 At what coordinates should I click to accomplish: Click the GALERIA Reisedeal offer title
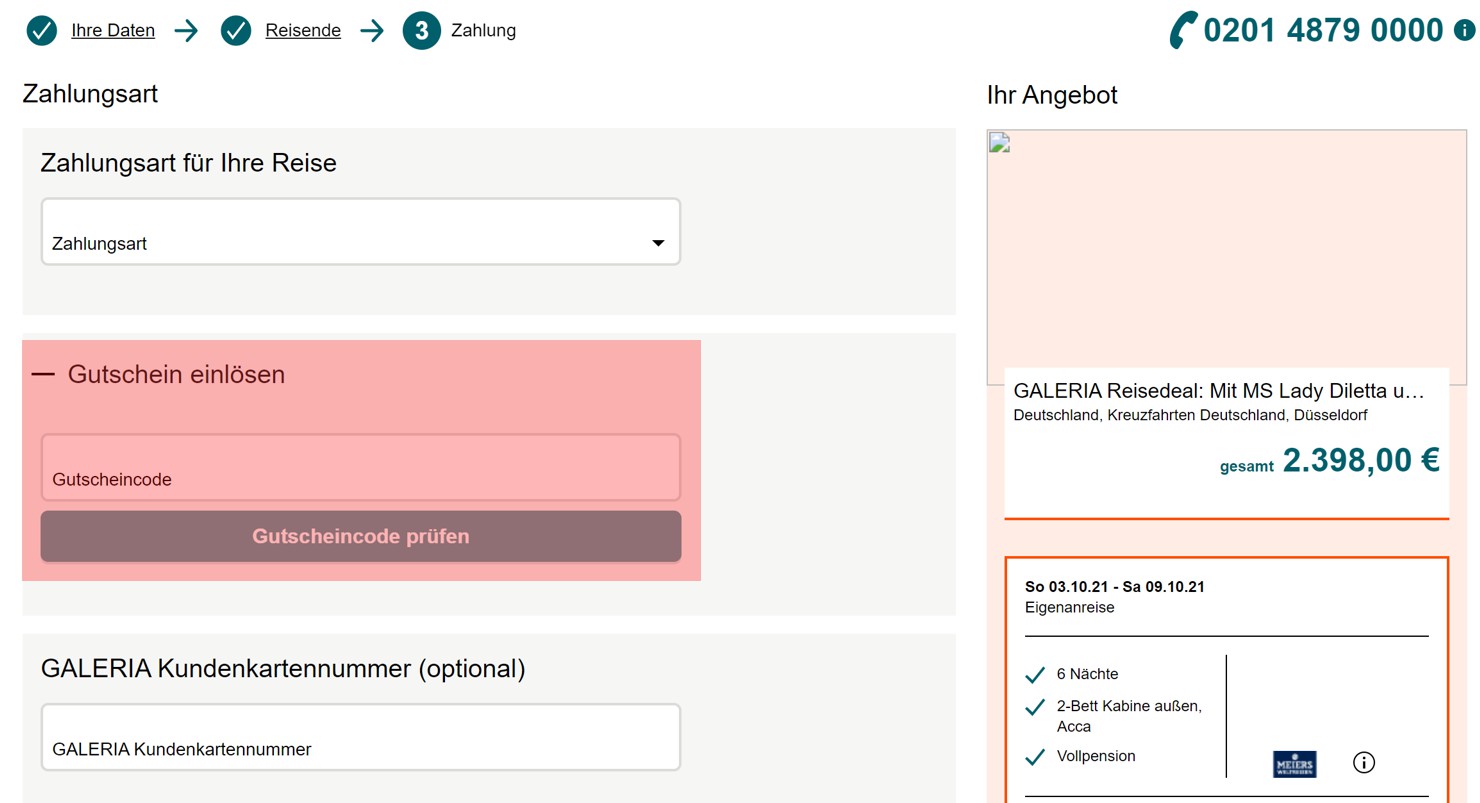click(1218, 390)
